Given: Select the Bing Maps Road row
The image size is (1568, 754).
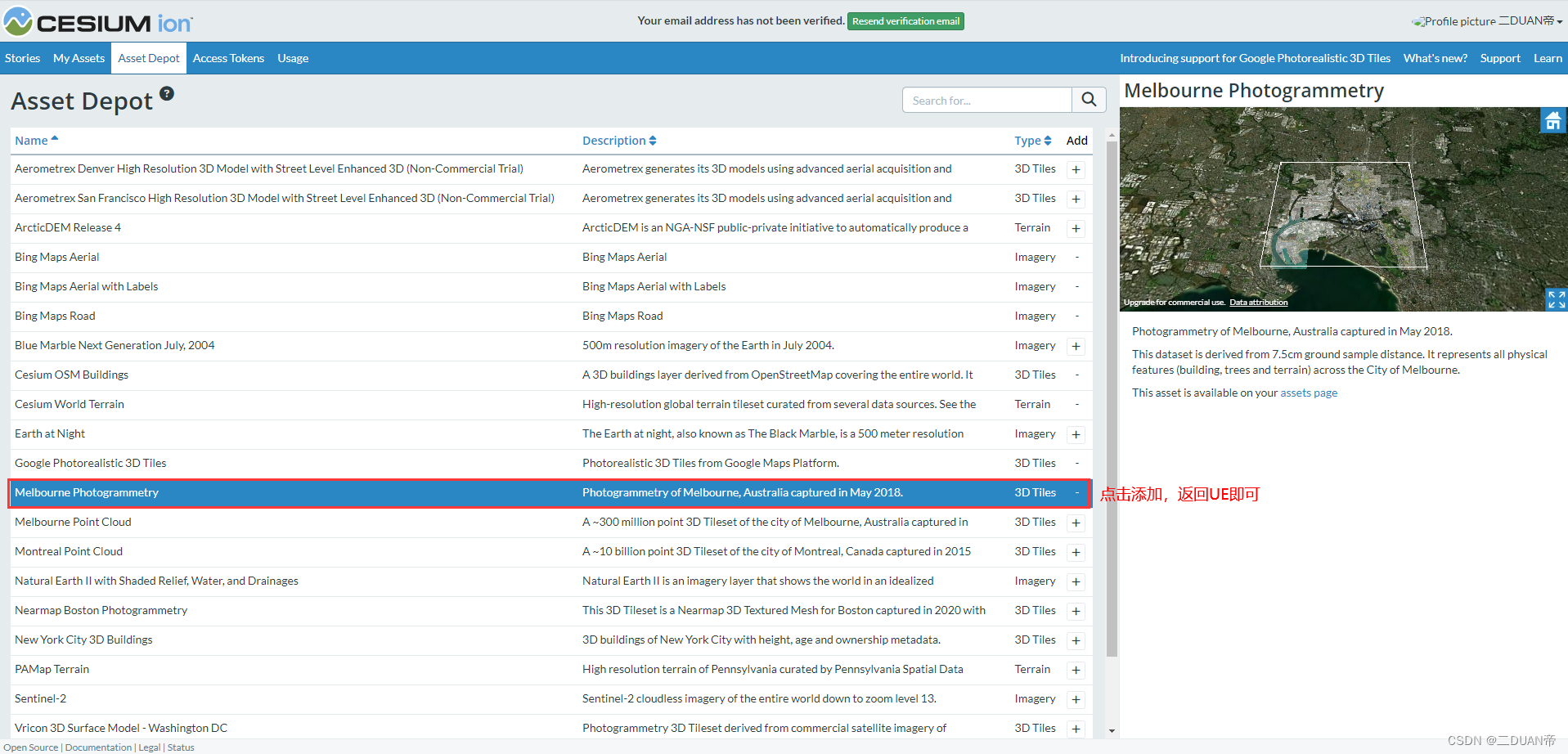Looking at the screenshot, I should coord(550,316).
